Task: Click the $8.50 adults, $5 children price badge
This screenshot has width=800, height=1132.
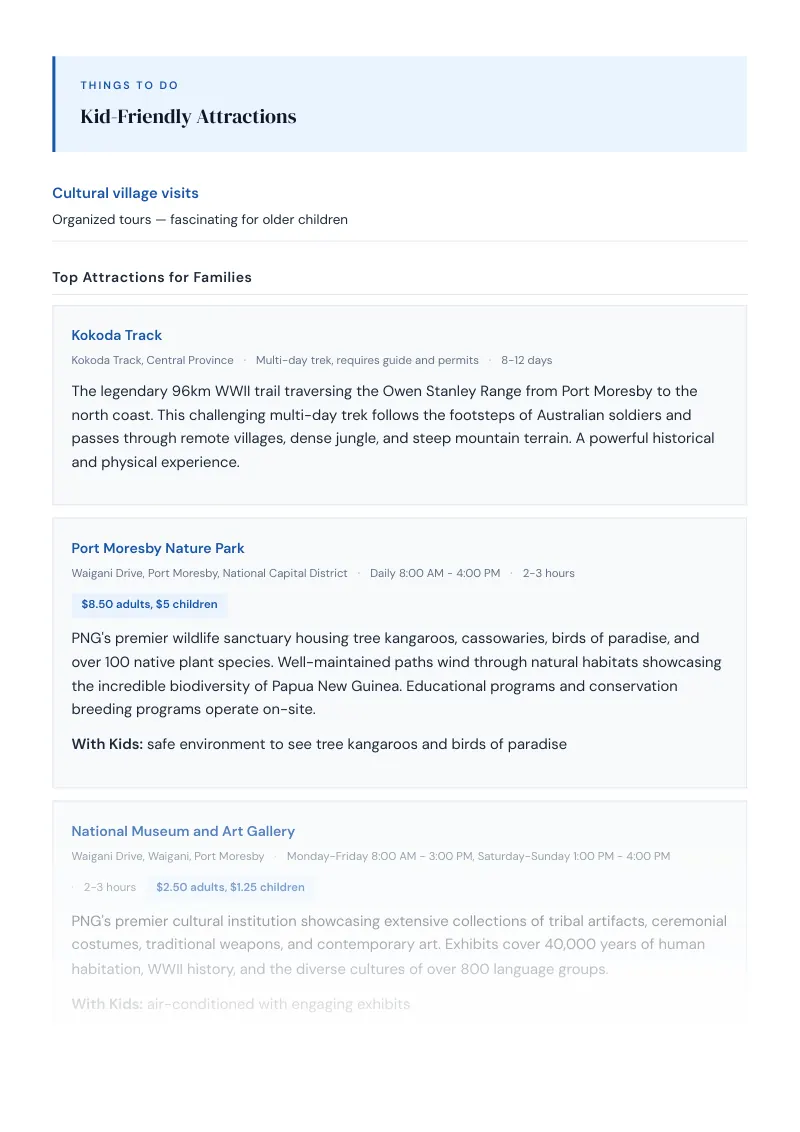Action: pyautogui.click(x=149, y=604)
